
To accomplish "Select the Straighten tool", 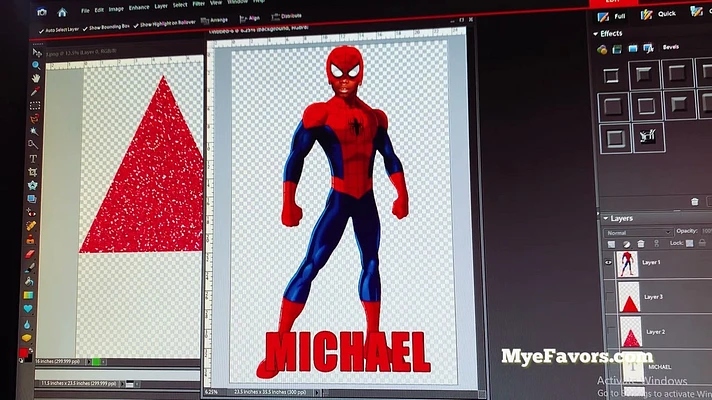I will pyautogui.click(x=32, y=199).
